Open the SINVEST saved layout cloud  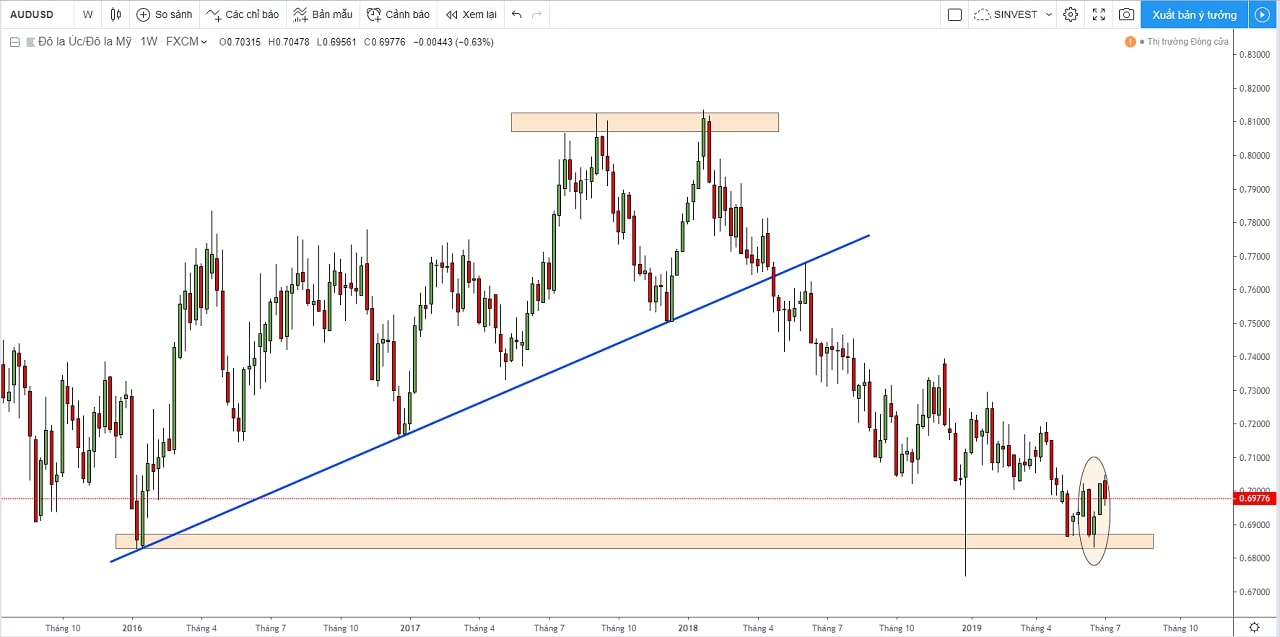[x=1006, y=14]
